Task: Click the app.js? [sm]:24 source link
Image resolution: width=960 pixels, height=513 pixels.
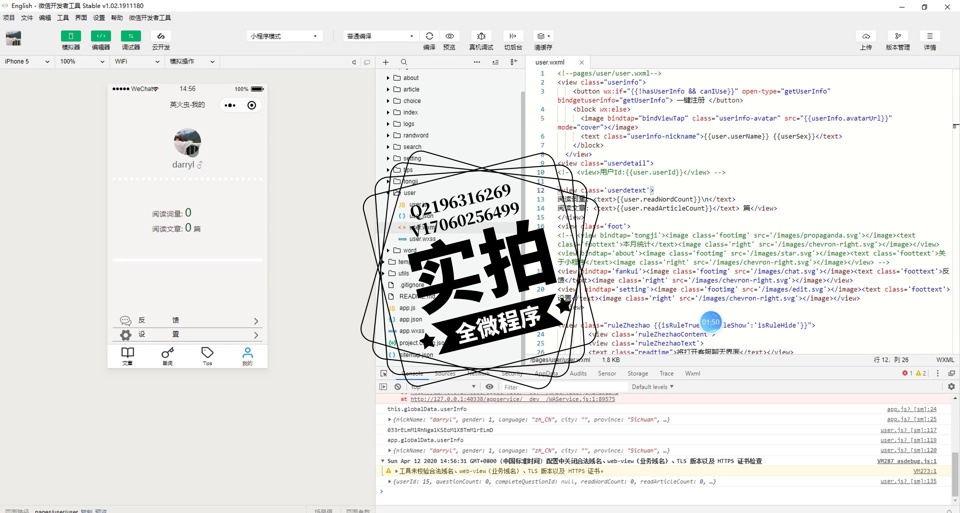Action: point(911,409)
